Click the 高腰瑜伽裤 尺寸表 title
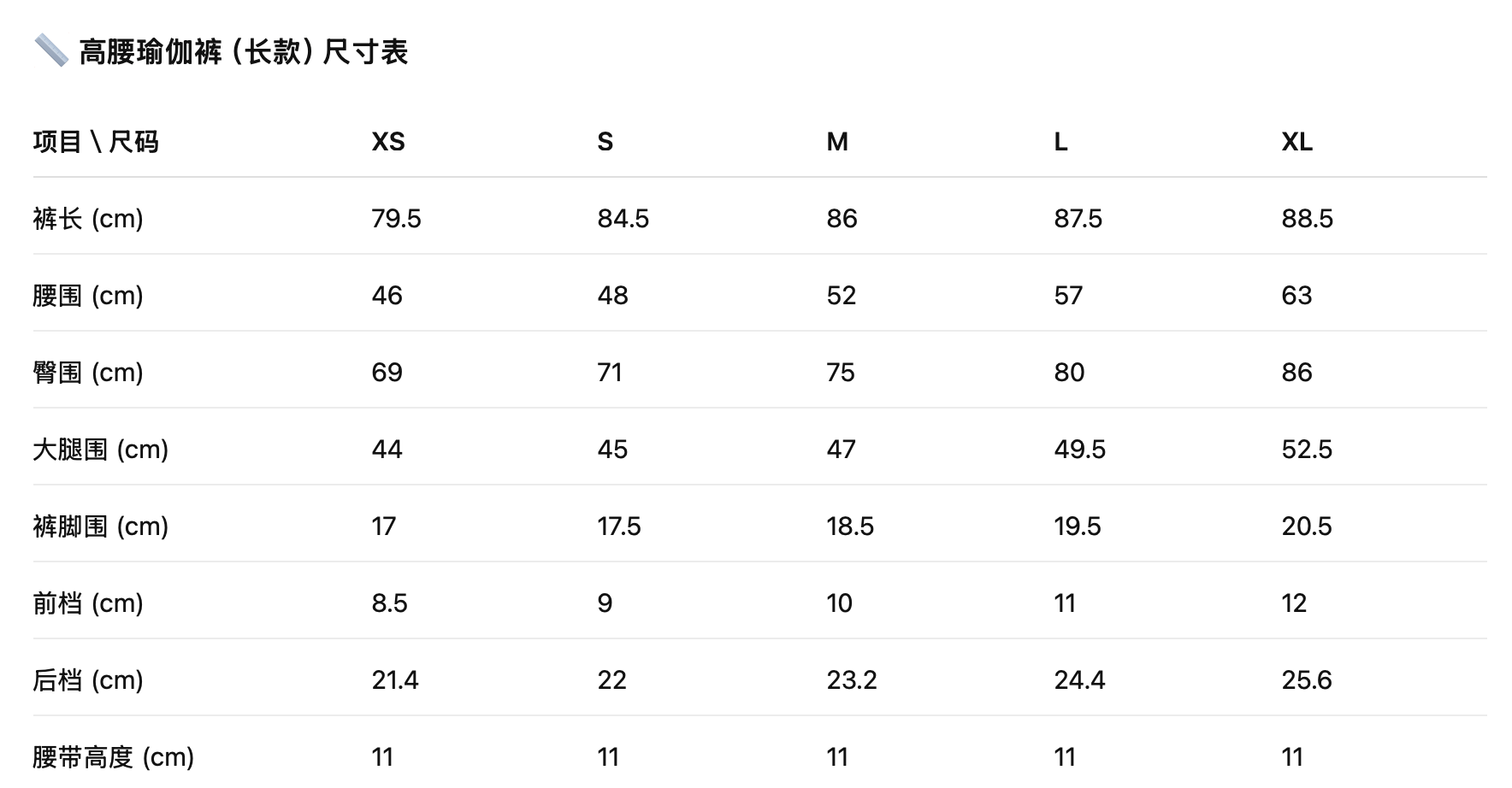The image size is (1512, 788). (243, 52)
